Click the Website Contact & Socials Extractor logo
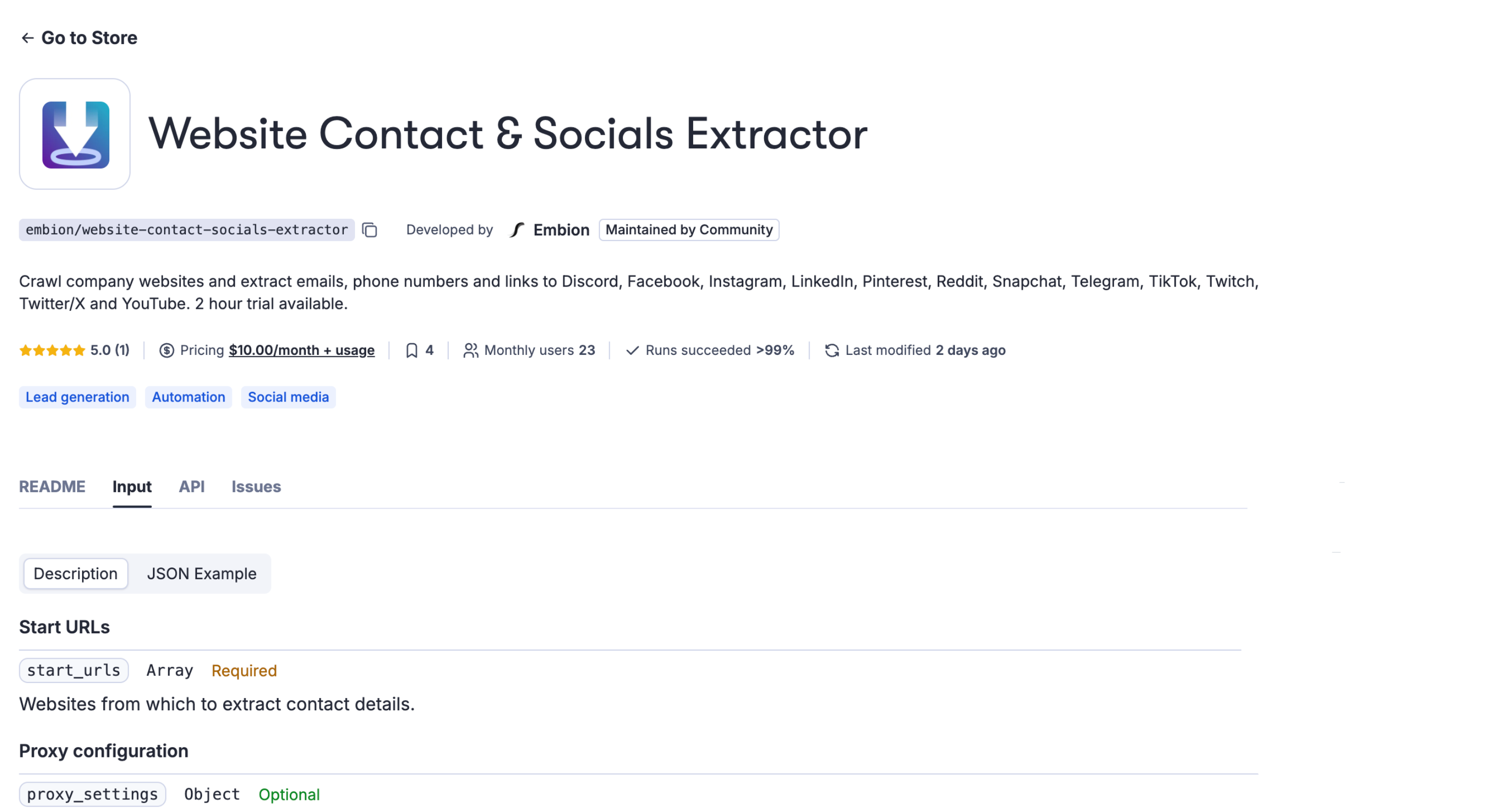Screen dimensions: 1512x808 tap(74, 134)
